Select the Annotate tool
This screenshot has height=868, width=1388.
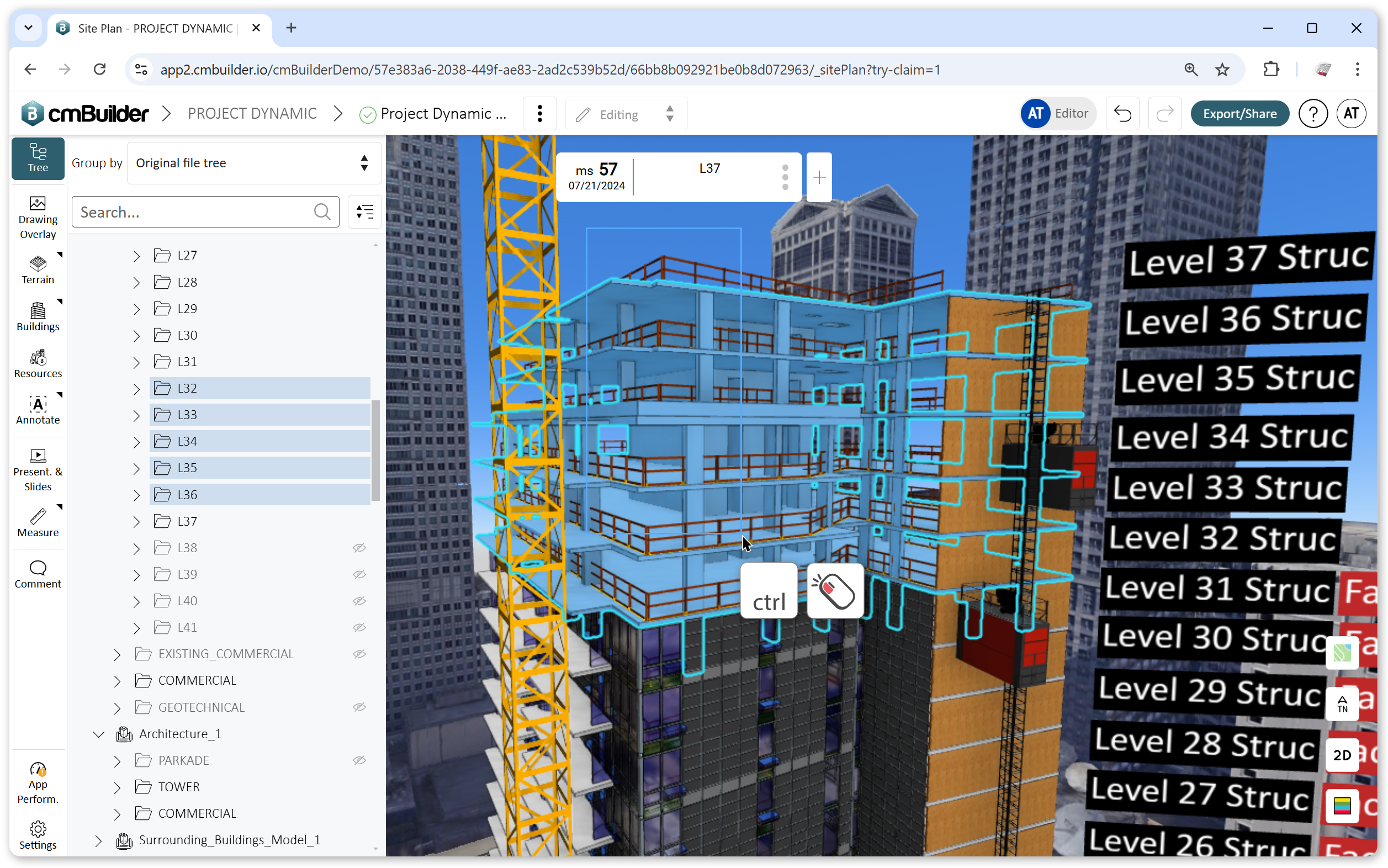pyautogui.click(x=38, y=410)
